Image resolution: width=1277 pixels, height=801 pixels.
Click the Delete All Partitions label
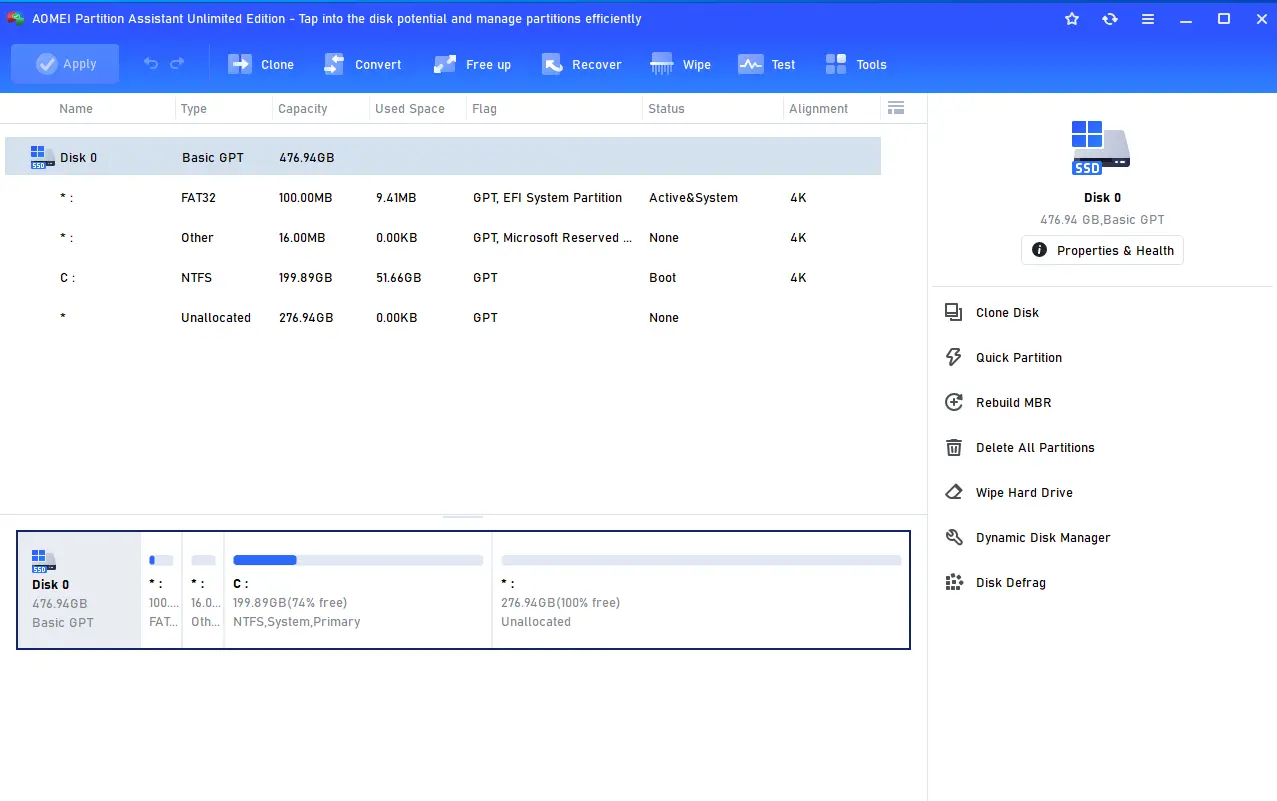point(1035,448)
